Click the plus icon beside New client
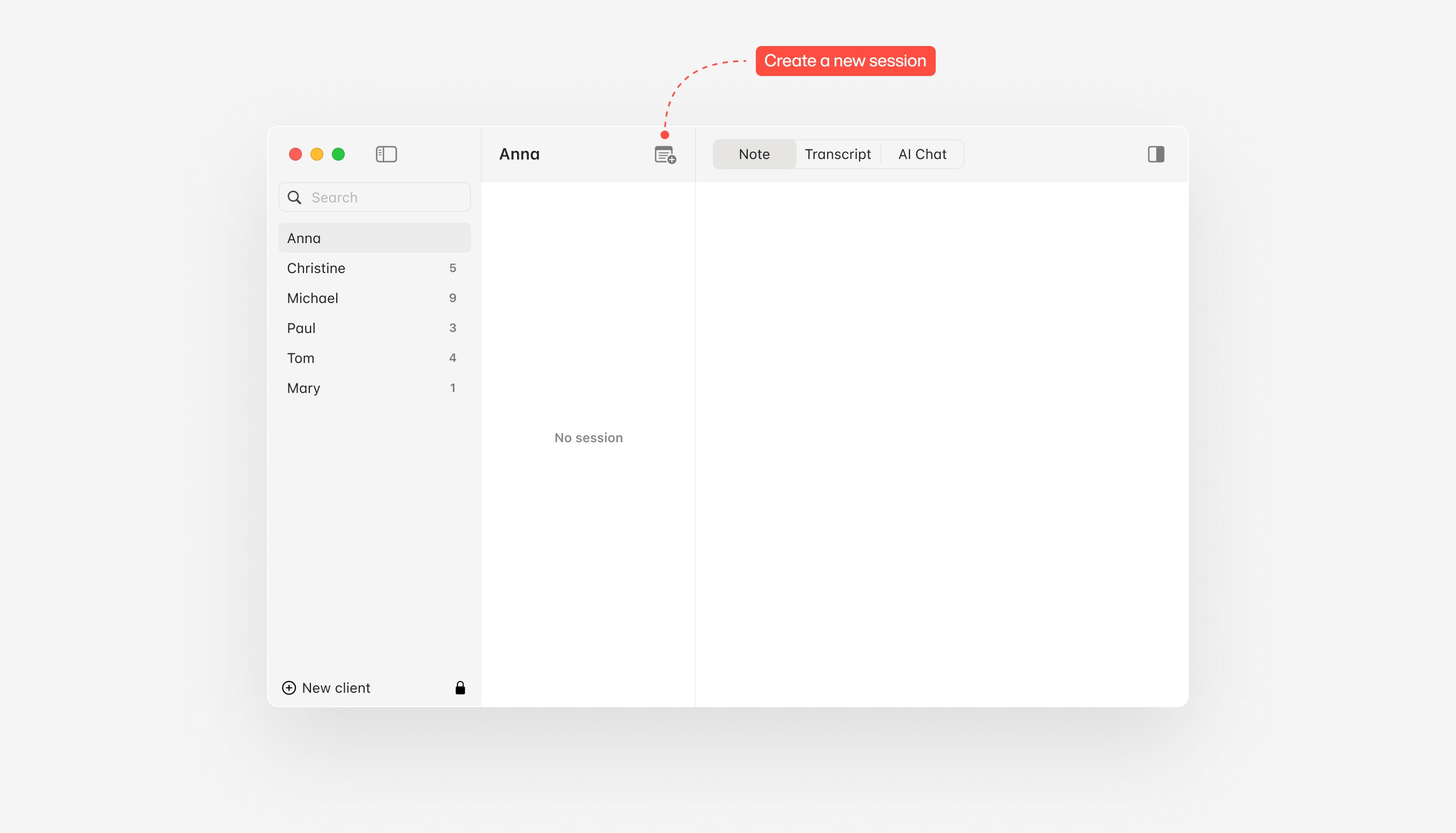The width and height of the screenshot is (1456, 833). pyautogui.click(x=289, y=688)
